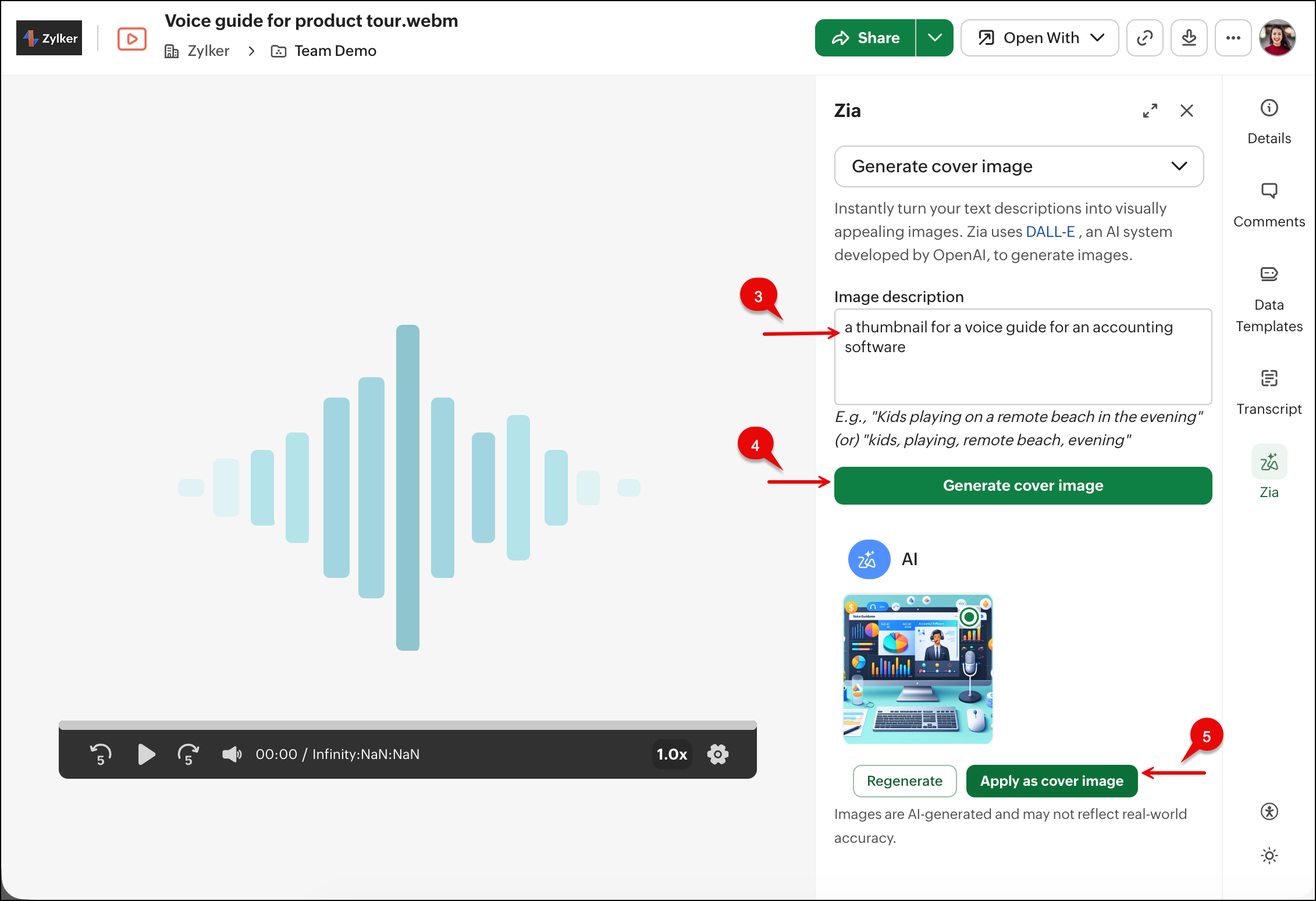Switch to the Transcript tab
Screen dimensions: 1316x901
click(1269, 392)
